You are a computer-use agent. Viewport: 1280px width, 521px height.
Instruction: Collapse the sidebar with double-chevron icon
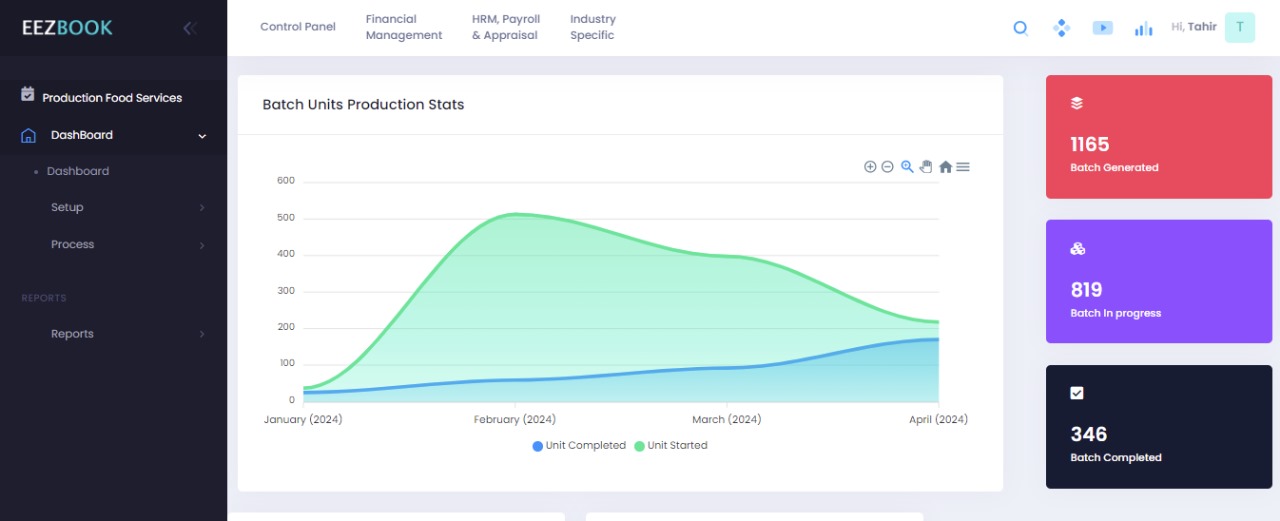coord(189,28)
